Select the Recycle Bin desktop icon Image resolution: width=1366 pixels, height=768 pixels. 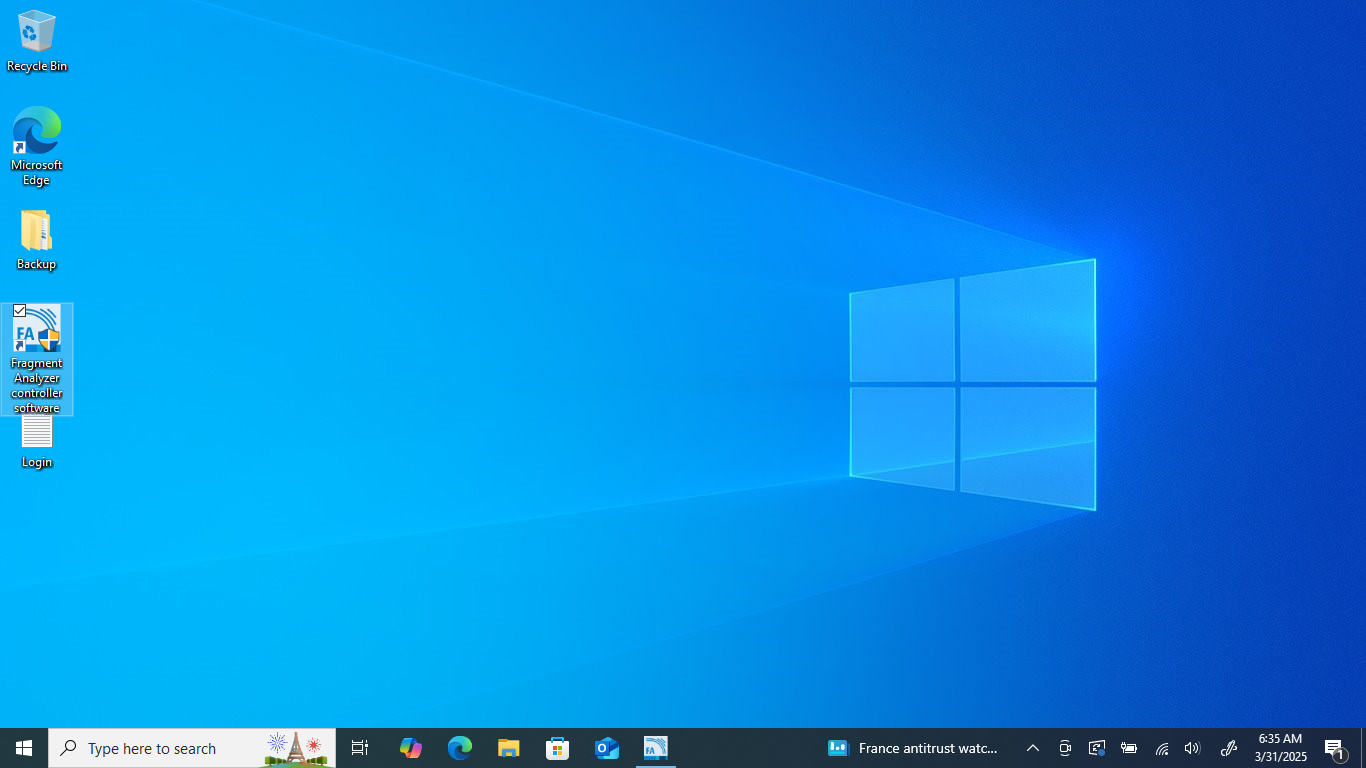[x=37, y=33]
